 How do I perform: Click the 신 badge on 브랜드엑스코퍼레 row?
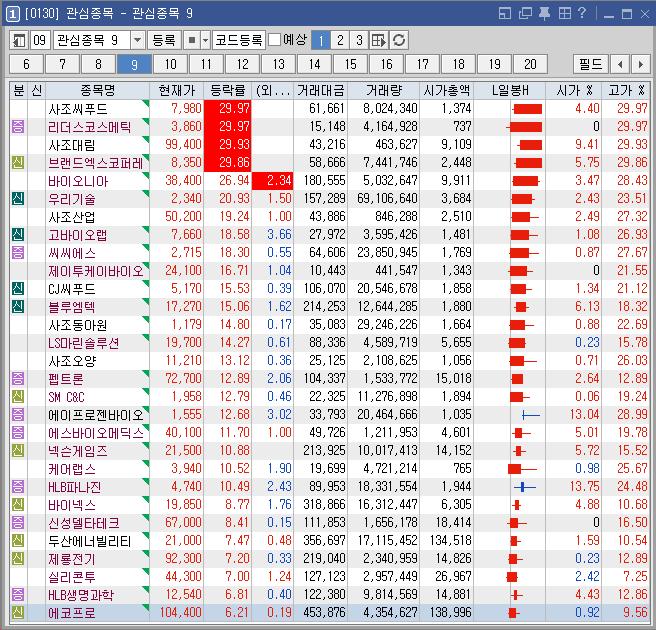18,162
